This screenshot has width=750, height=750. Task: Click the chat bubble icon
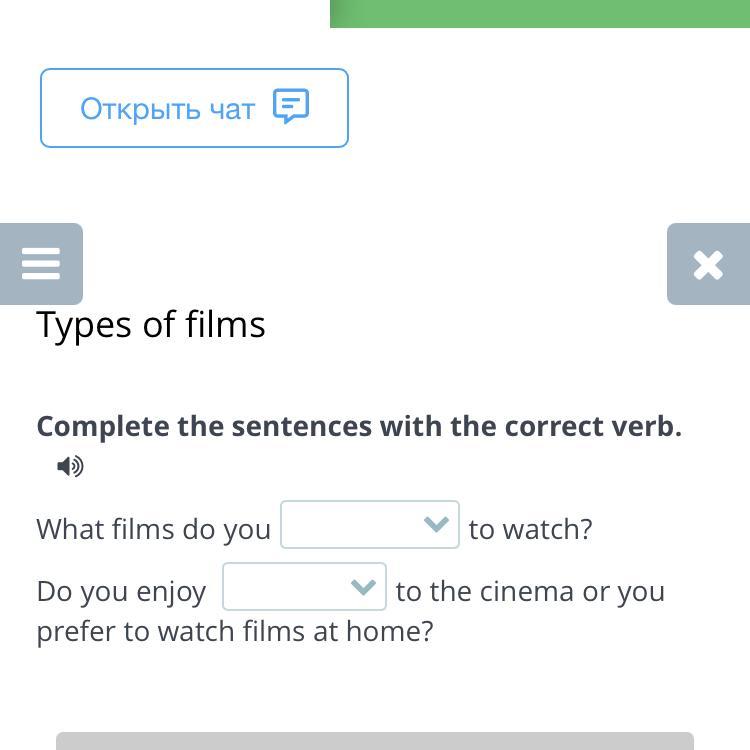(291, 106)
